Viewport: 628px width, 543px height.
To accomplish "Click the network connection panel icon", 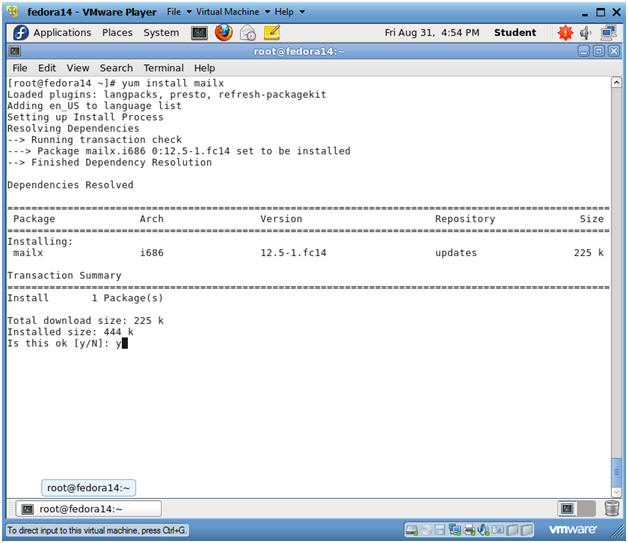I will (x=609, y=33).
